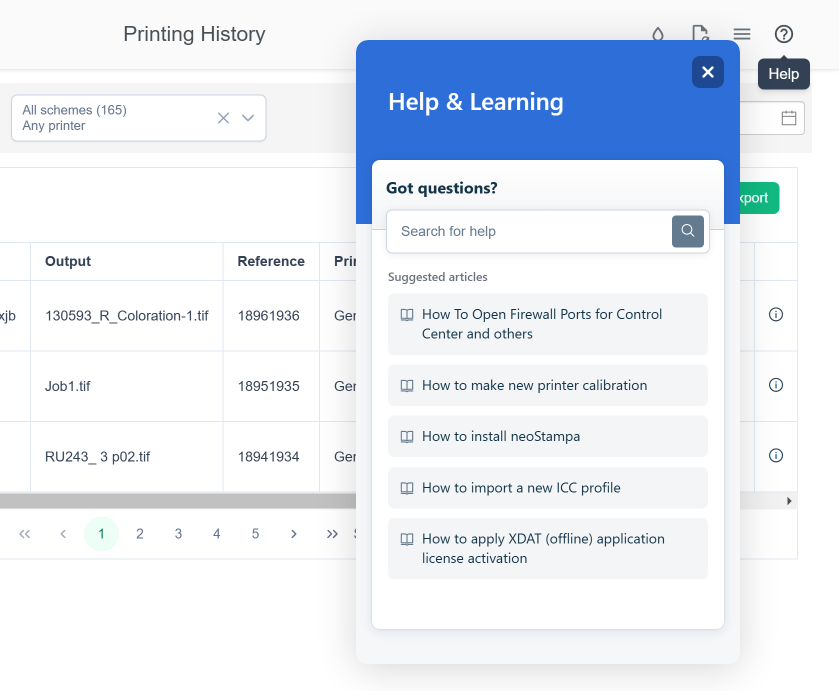
Task: Click book icon beside printer calibration article
Action: pyautogui.click(x=407, y=385)
